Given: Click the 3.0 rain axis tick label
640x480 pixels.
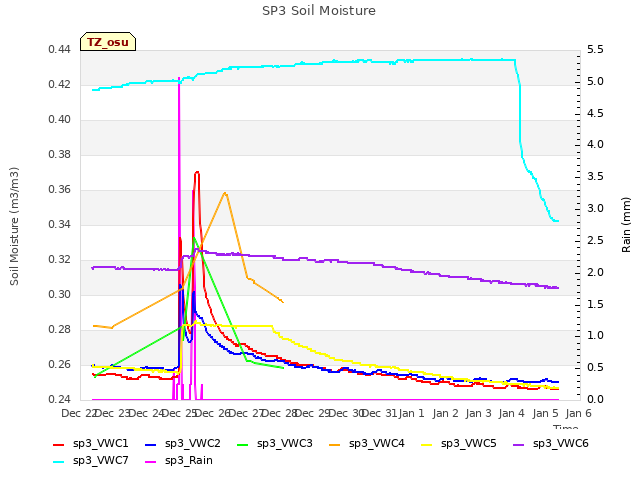Looking at the screenshot, I should click(595, 209).
